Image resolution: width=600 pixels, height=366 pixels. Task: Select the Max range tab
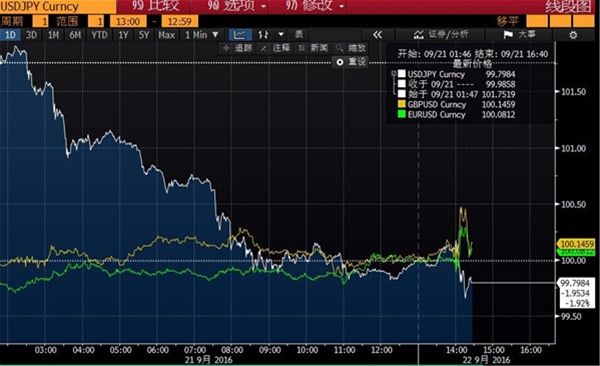166,35
